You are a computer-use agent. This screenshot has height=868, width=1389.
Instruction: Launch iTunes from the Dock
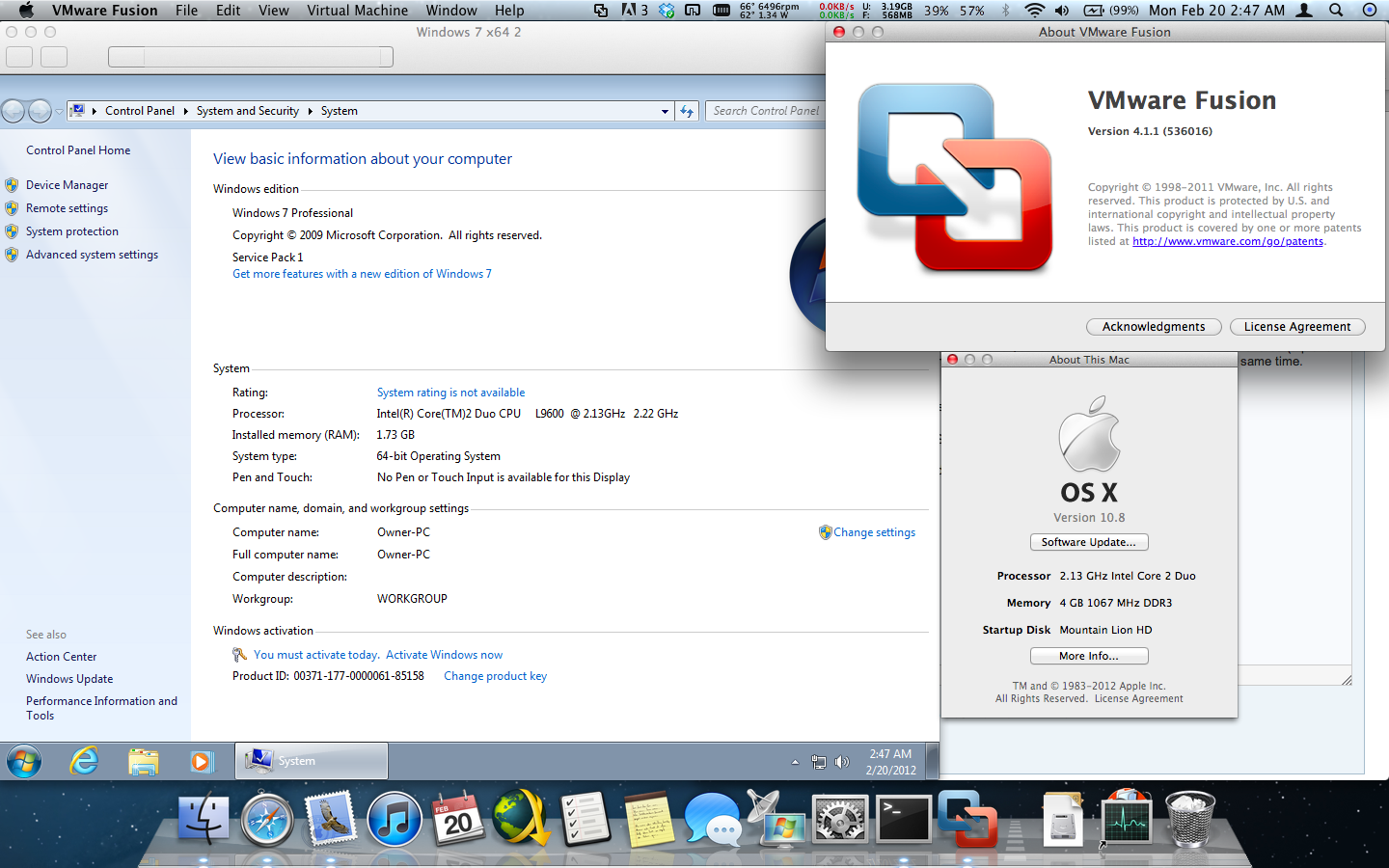(394, 821)
